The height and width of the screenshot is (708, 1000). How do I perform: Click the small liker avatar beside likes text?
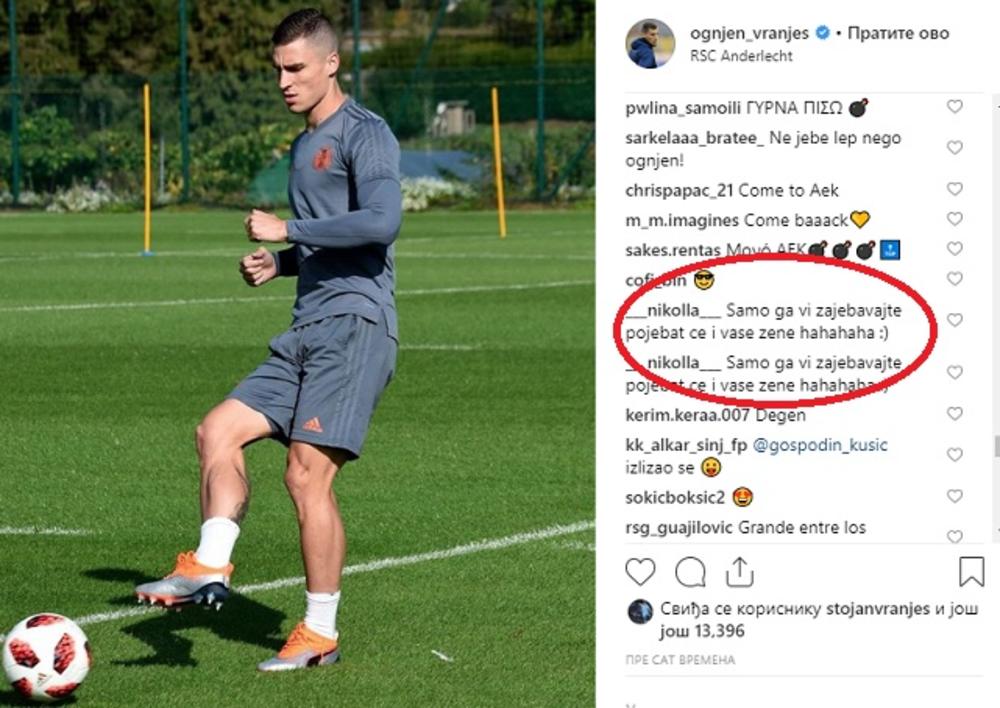(x=640, y=611)
